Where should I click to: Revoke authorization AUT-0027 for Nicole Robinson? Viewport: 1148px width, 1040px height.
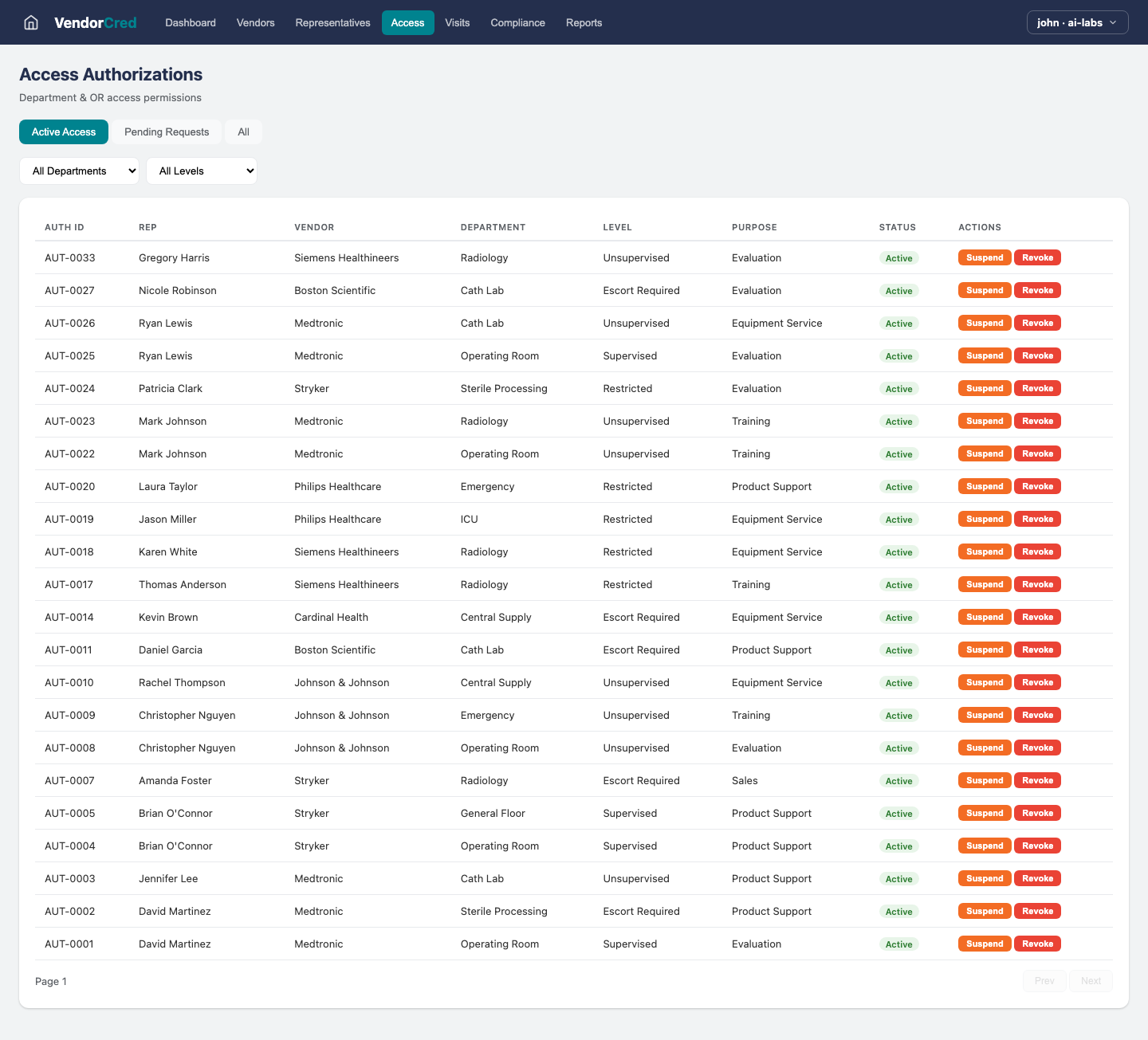pyautogui.click(x=1037, y=290)
